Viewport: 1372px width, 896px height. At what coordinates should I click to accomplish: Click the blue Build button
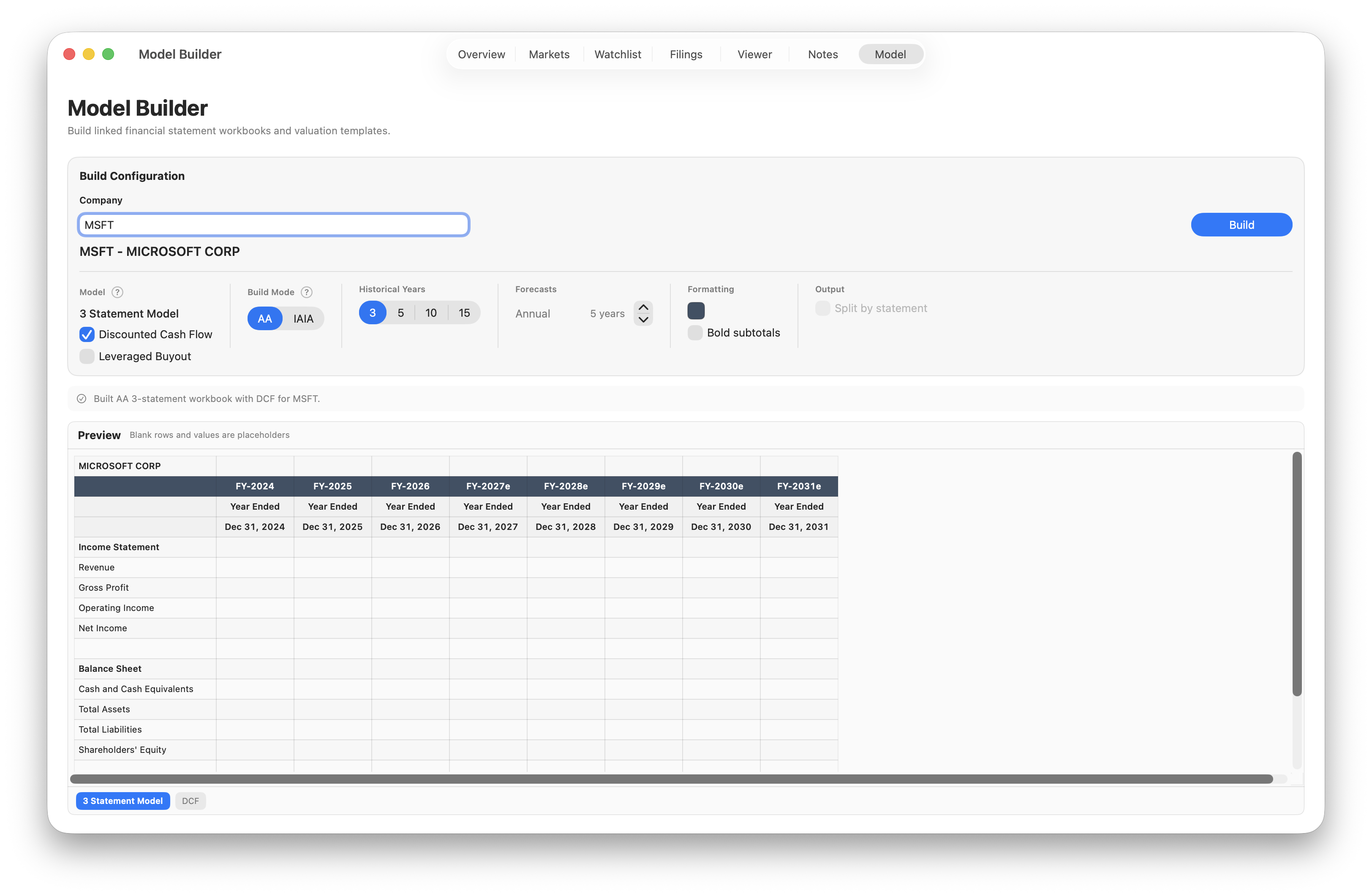[1241, 225]
